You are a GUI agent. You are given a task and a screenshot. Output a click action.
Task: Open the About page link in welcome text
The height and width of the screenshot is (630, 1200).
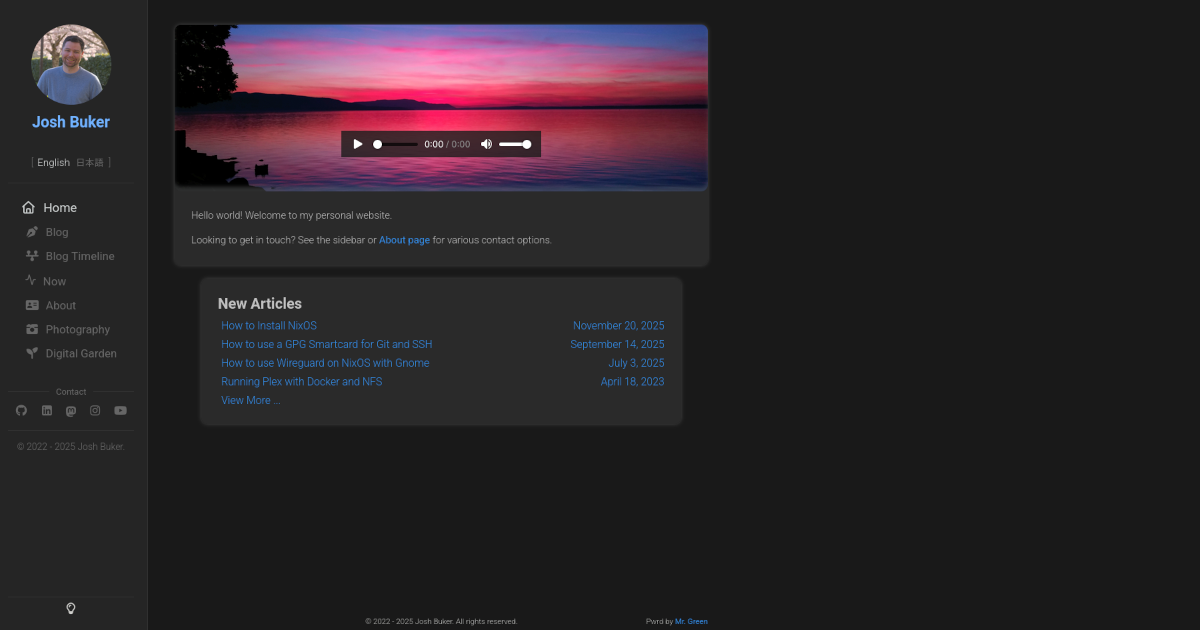point(404,239)
